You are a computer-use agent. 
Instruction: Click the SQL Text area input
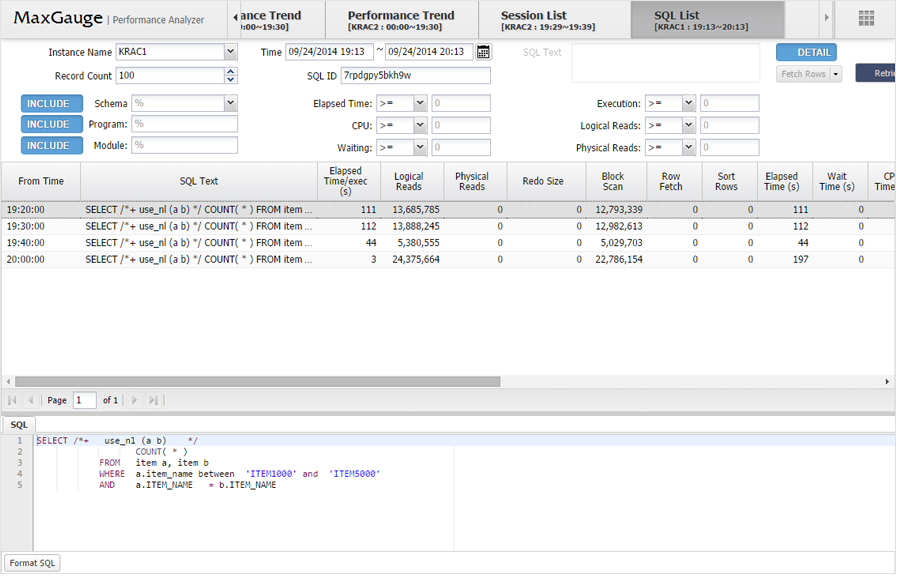click(665, 63)
